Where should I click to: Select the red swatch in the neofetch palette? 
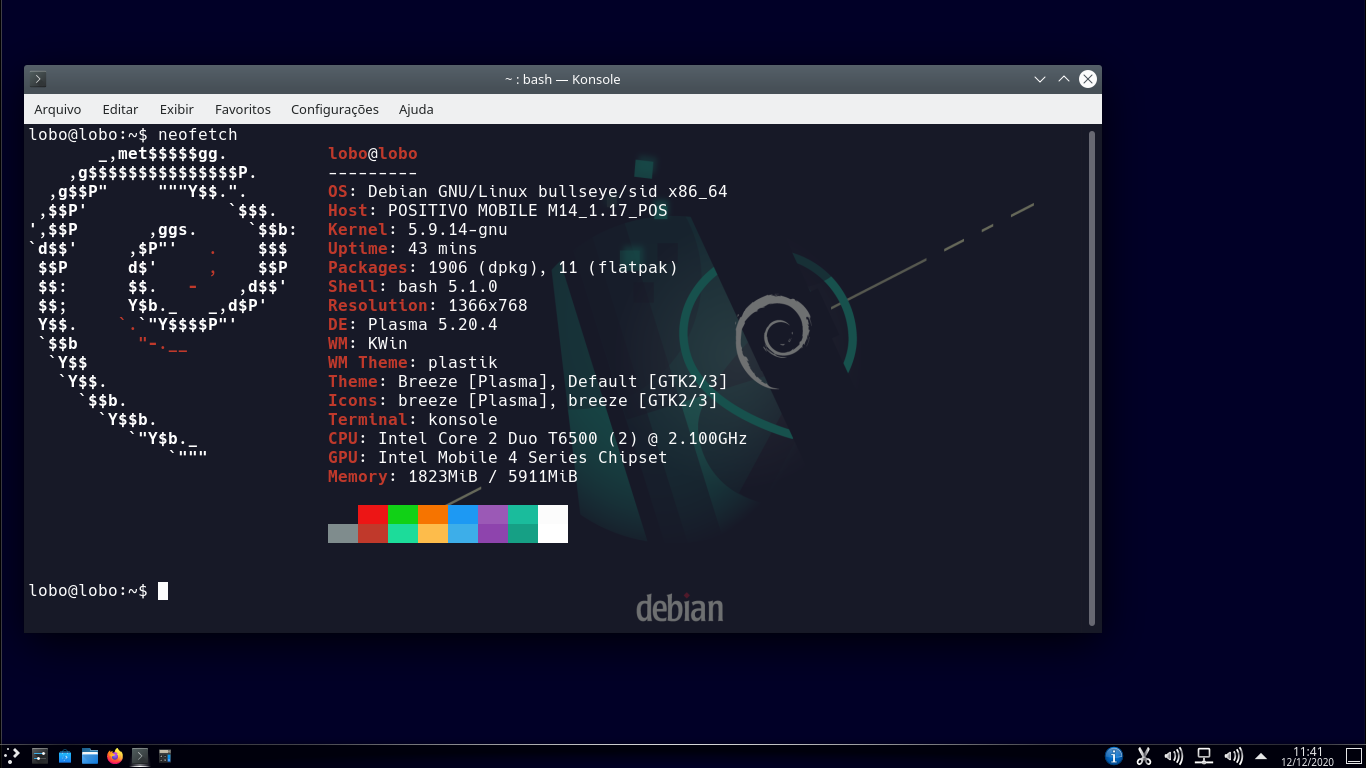(371, 523)
